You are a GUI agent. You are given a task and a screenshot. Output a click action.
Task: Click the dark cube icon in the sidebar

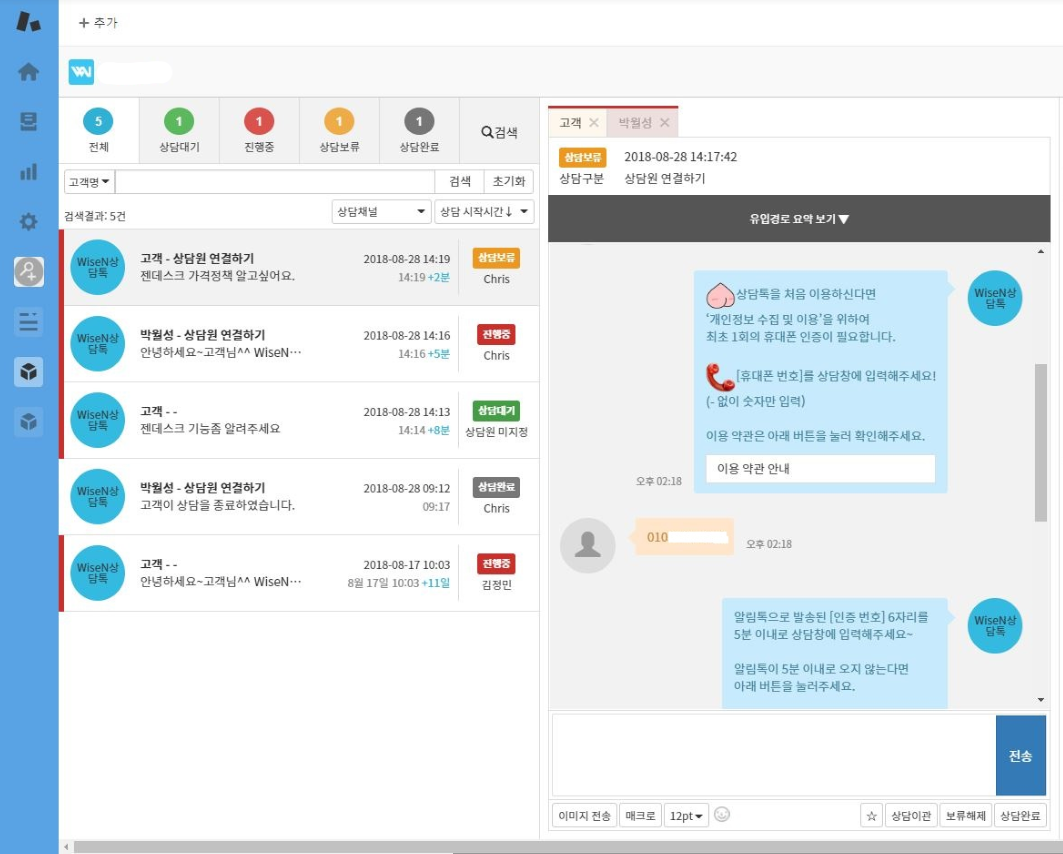28,371
